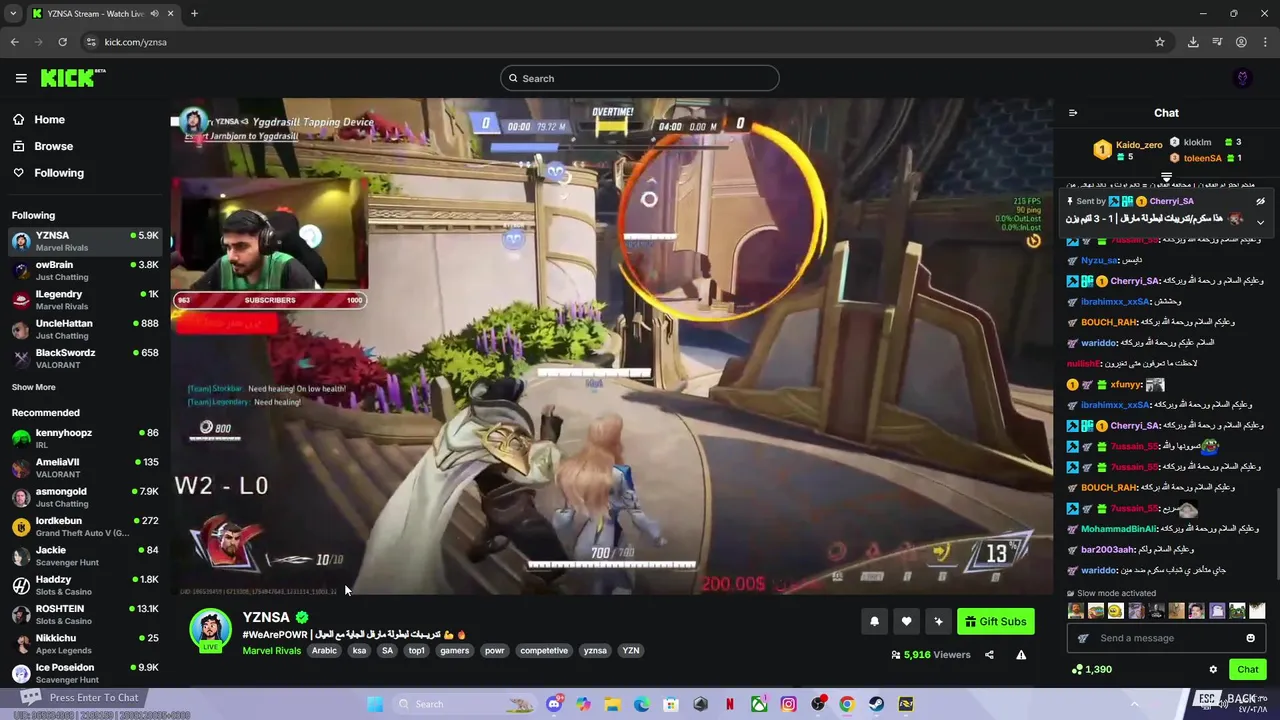The width and height of the screenshot is (1280, 720).
Task: Open Instagram from the taskbar
Action: click(788, 704)
